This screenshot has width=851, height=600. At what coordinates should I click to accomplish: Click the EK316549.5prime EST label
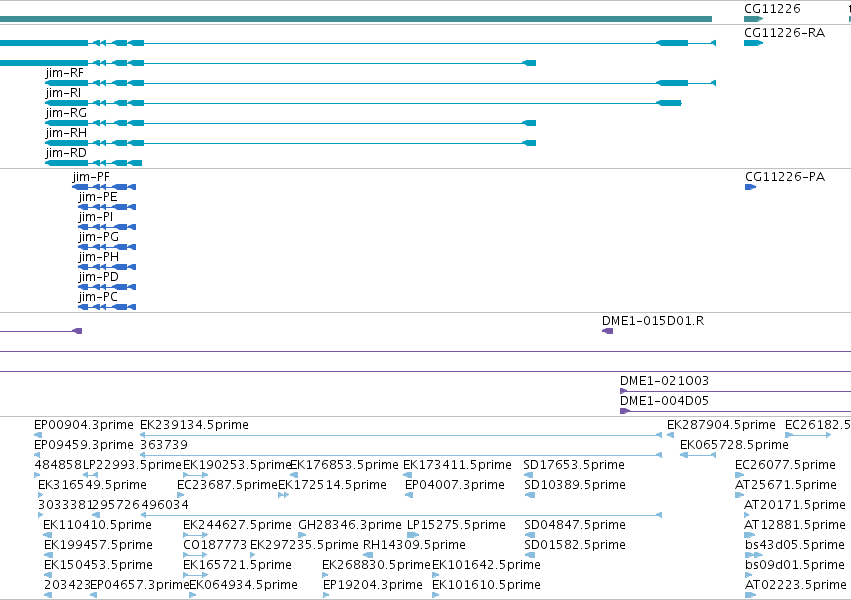[92, 486]
